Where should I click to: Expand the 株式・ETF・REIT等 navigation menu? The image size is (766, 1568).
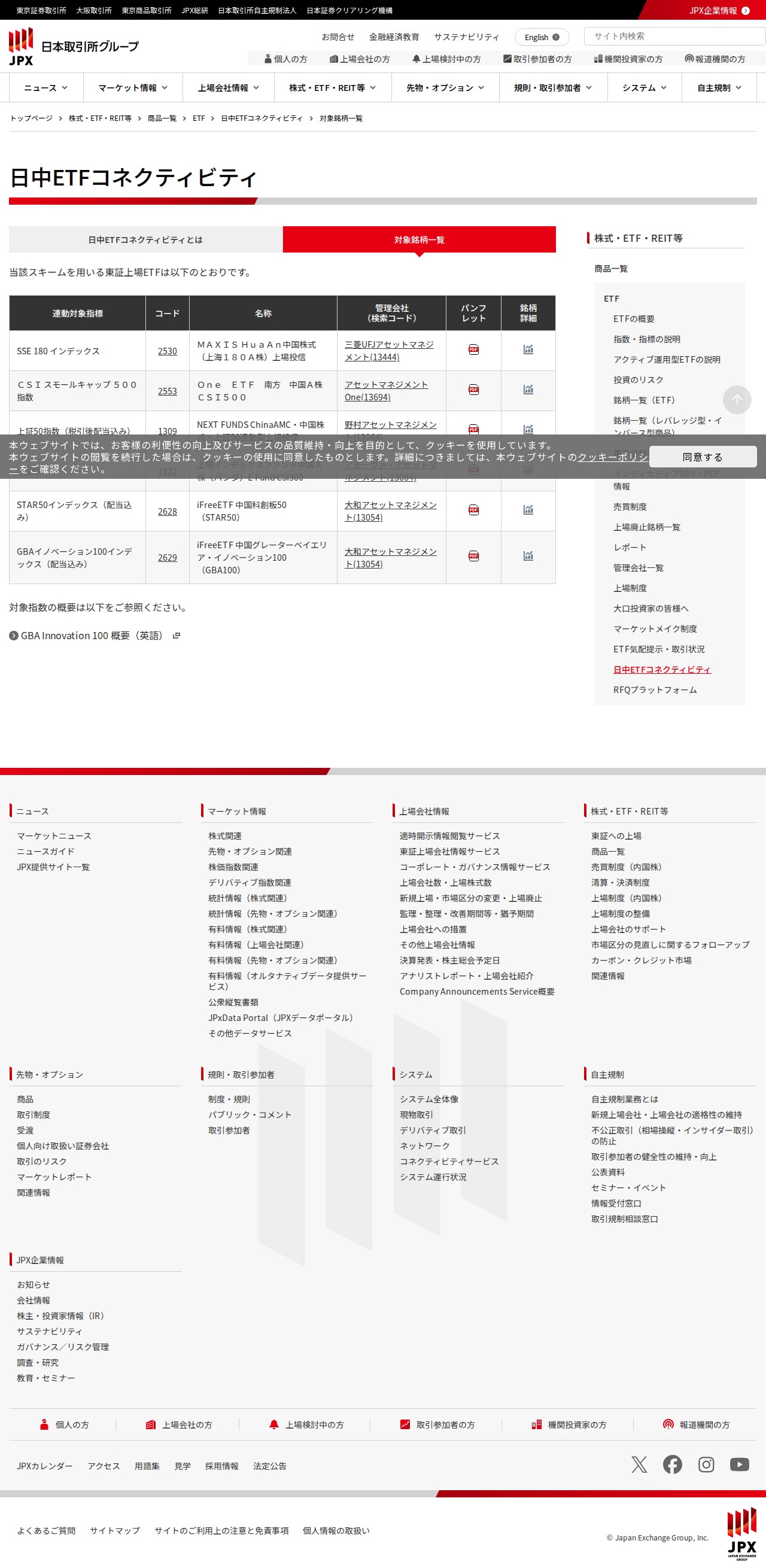click(x=332, y=87)
